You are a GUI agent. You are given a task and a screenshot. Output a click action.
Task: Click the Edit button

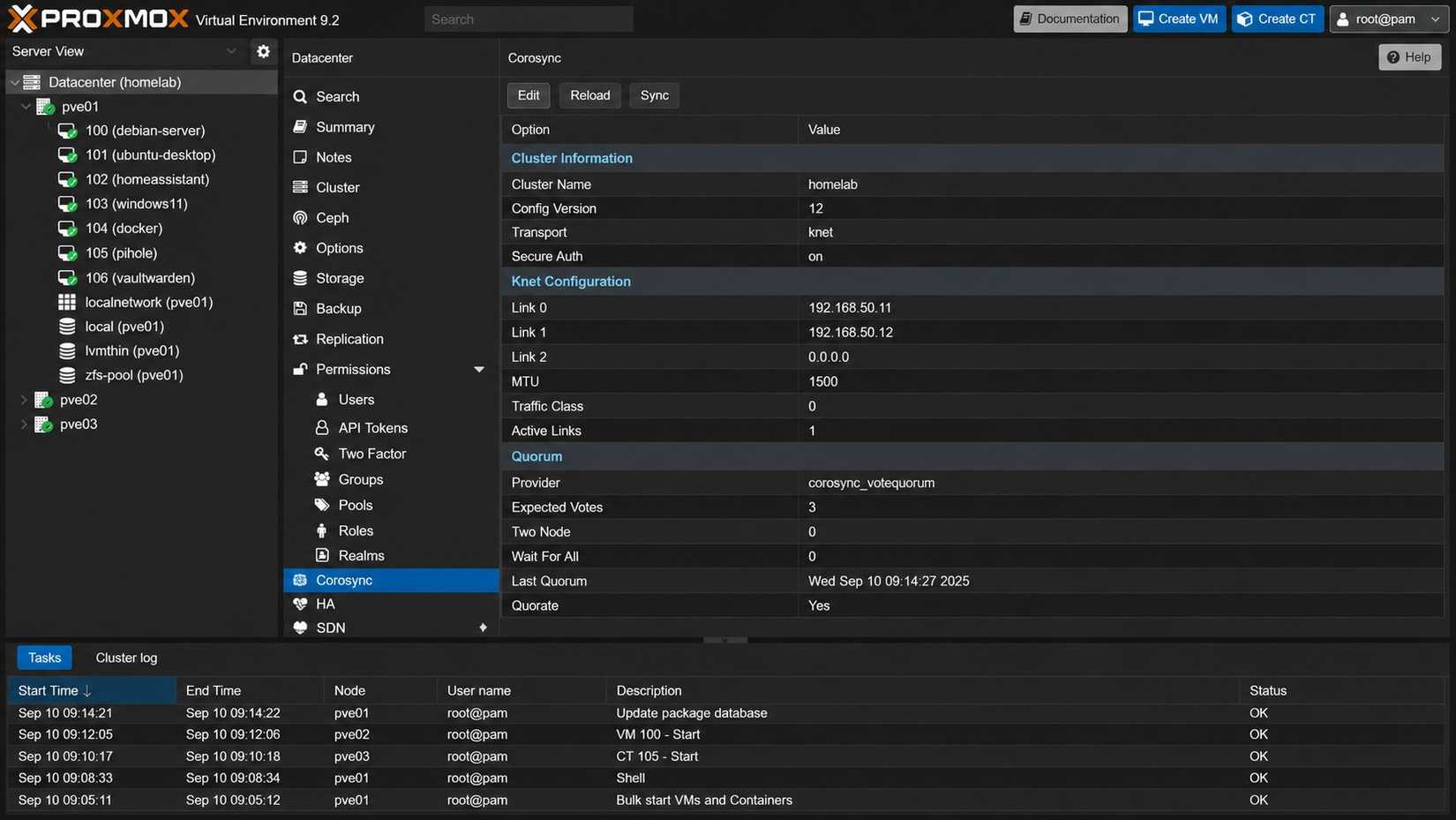point(529,95)
